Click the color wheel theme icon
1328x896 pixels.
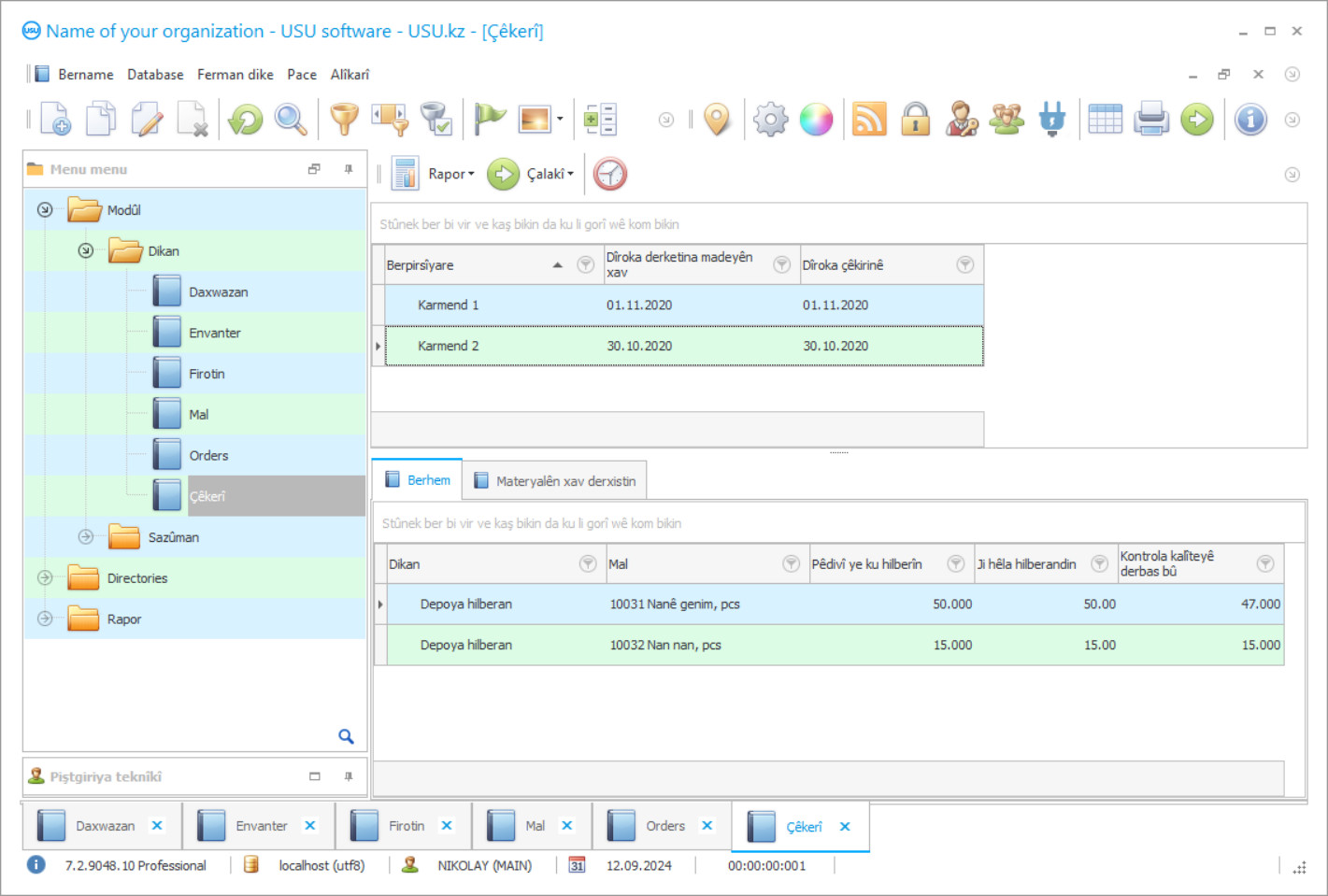point(816,120)
